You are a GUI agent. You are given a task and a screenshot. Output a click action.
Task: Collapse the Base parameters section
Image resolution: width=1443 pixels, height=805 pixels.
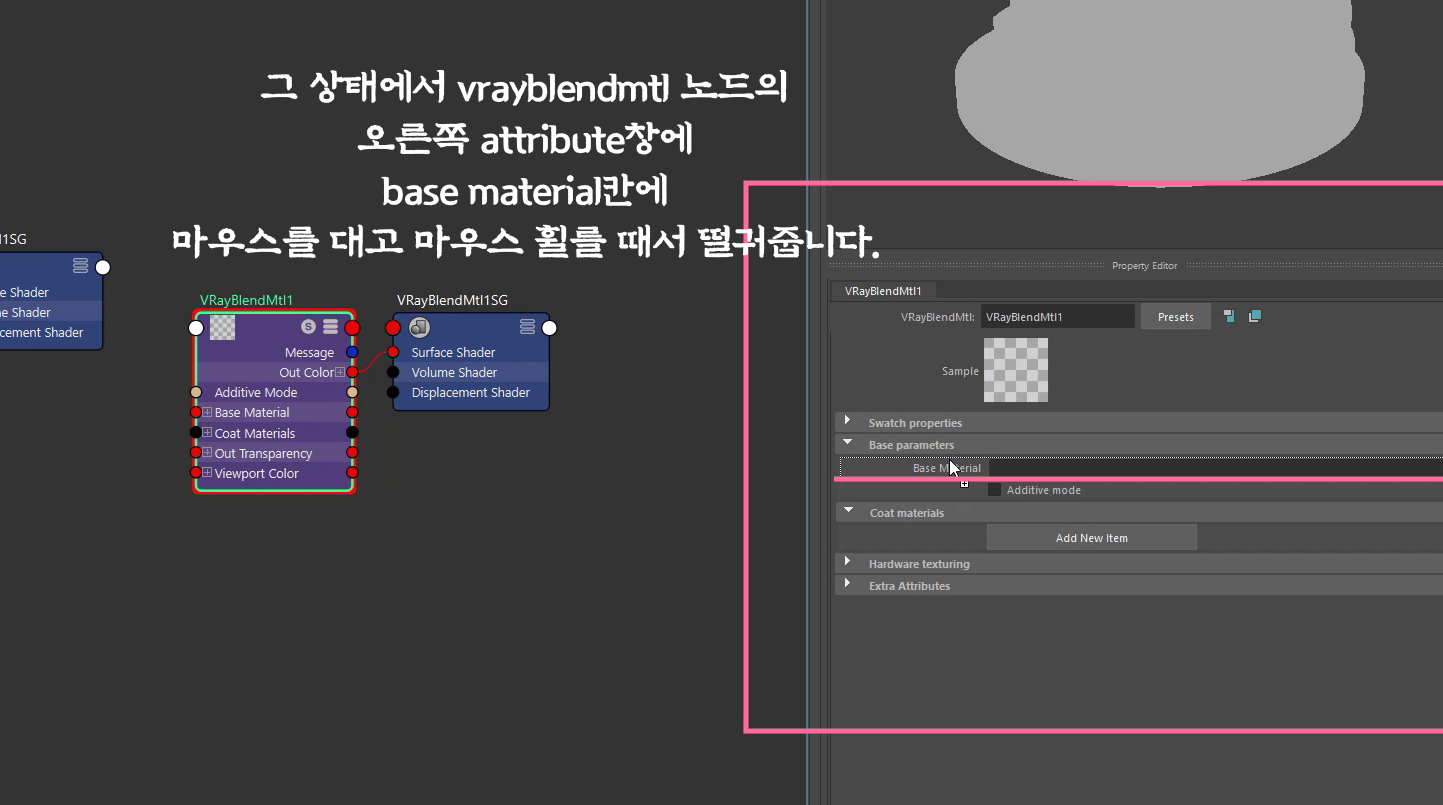click(x=848, y=444)
